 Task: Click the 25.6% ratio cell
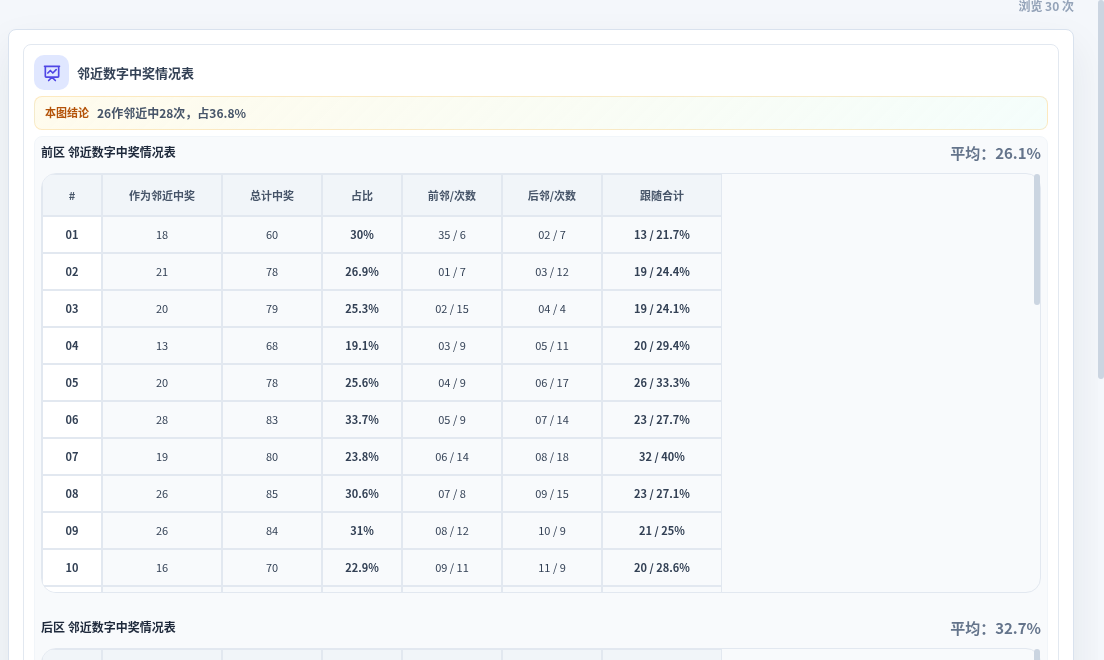click(362, 382)
